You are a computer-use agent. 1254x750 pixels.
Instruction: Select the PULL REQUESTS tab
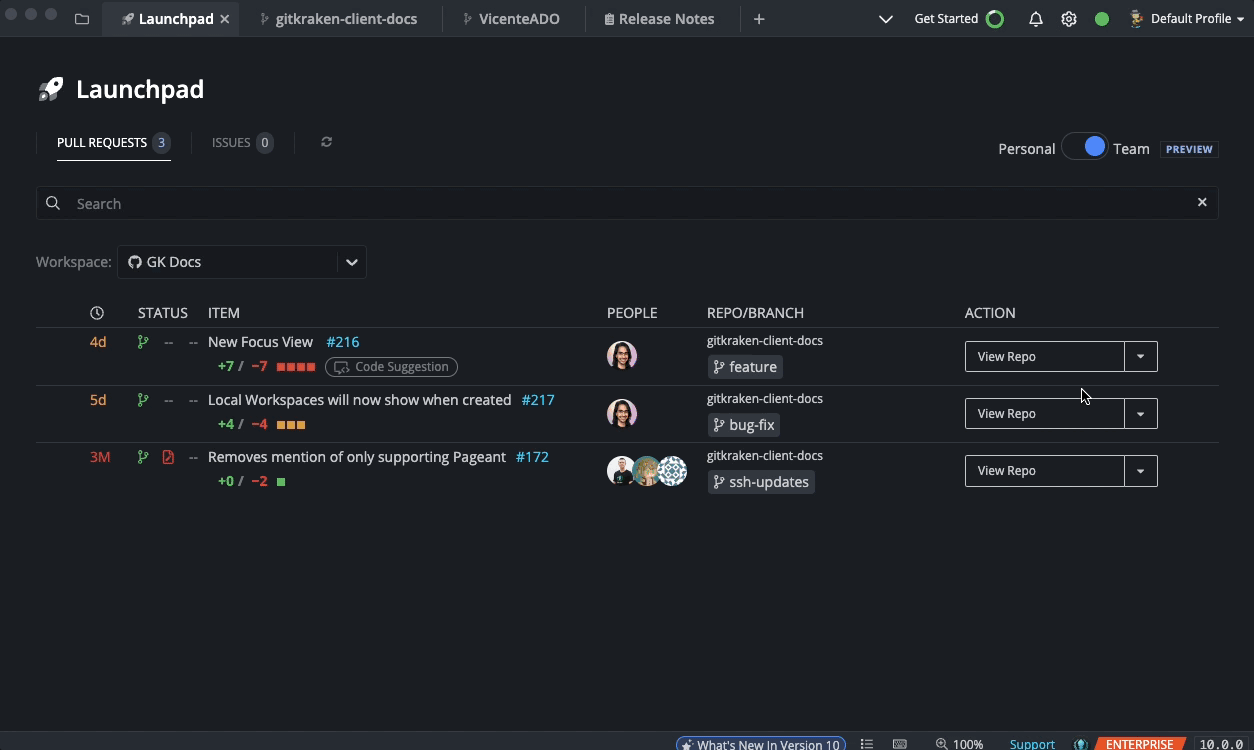point(113,142)
